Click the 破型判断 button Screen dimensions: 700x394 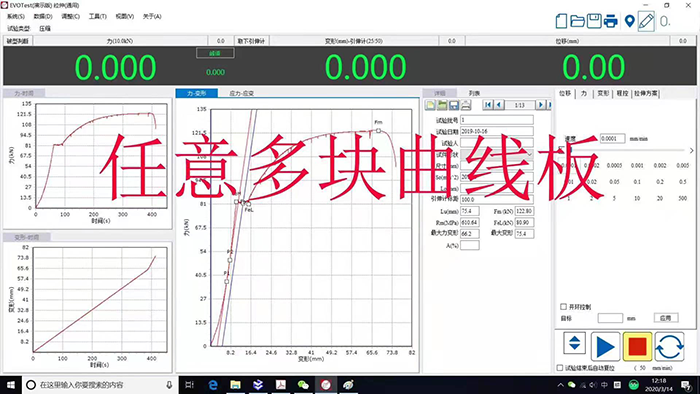[x=17, y=41]
